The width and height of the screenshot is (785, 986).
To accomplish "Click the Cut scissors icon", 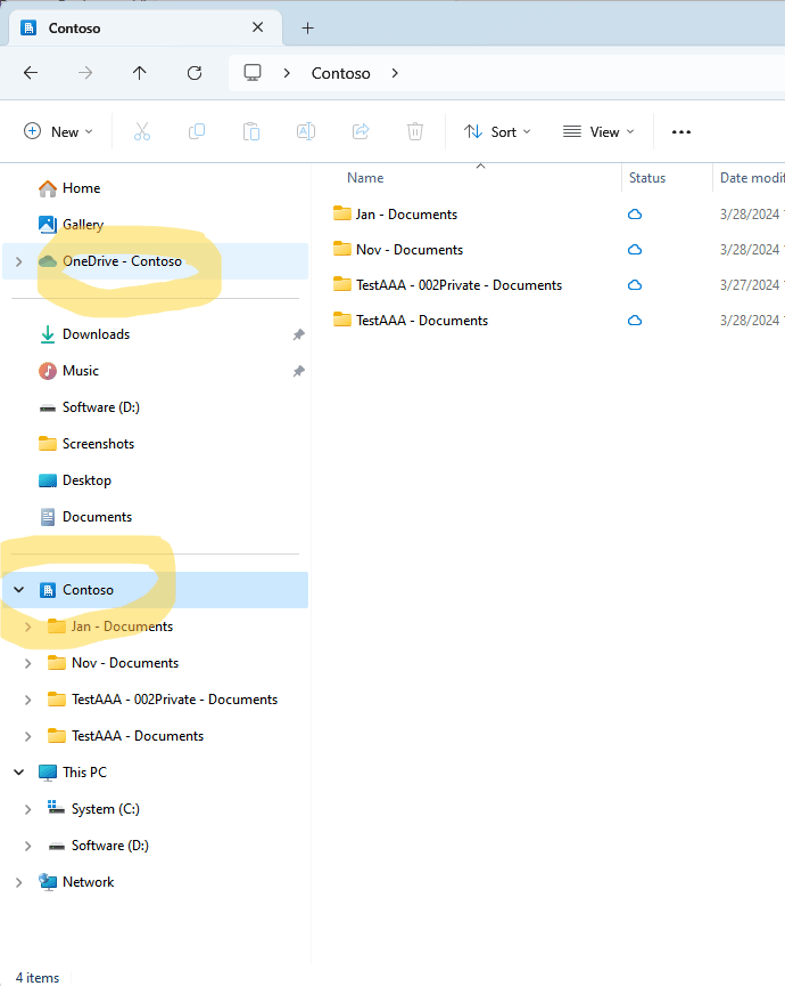I will pos(142,131).
